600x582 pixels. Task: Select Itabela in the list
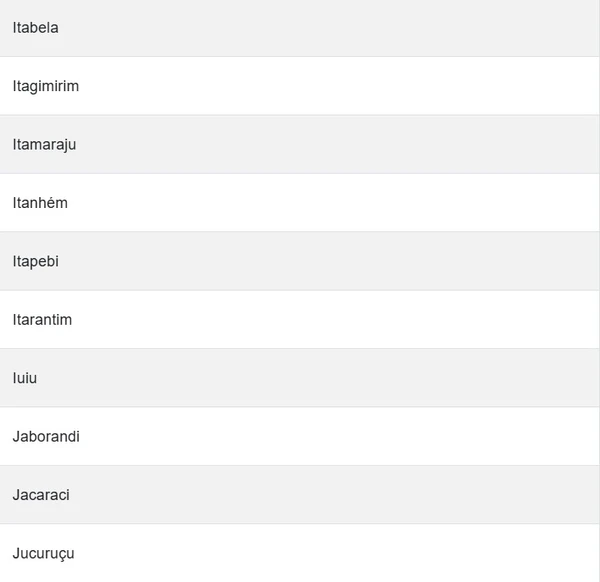pyautogui.click(x=300, y=28)
